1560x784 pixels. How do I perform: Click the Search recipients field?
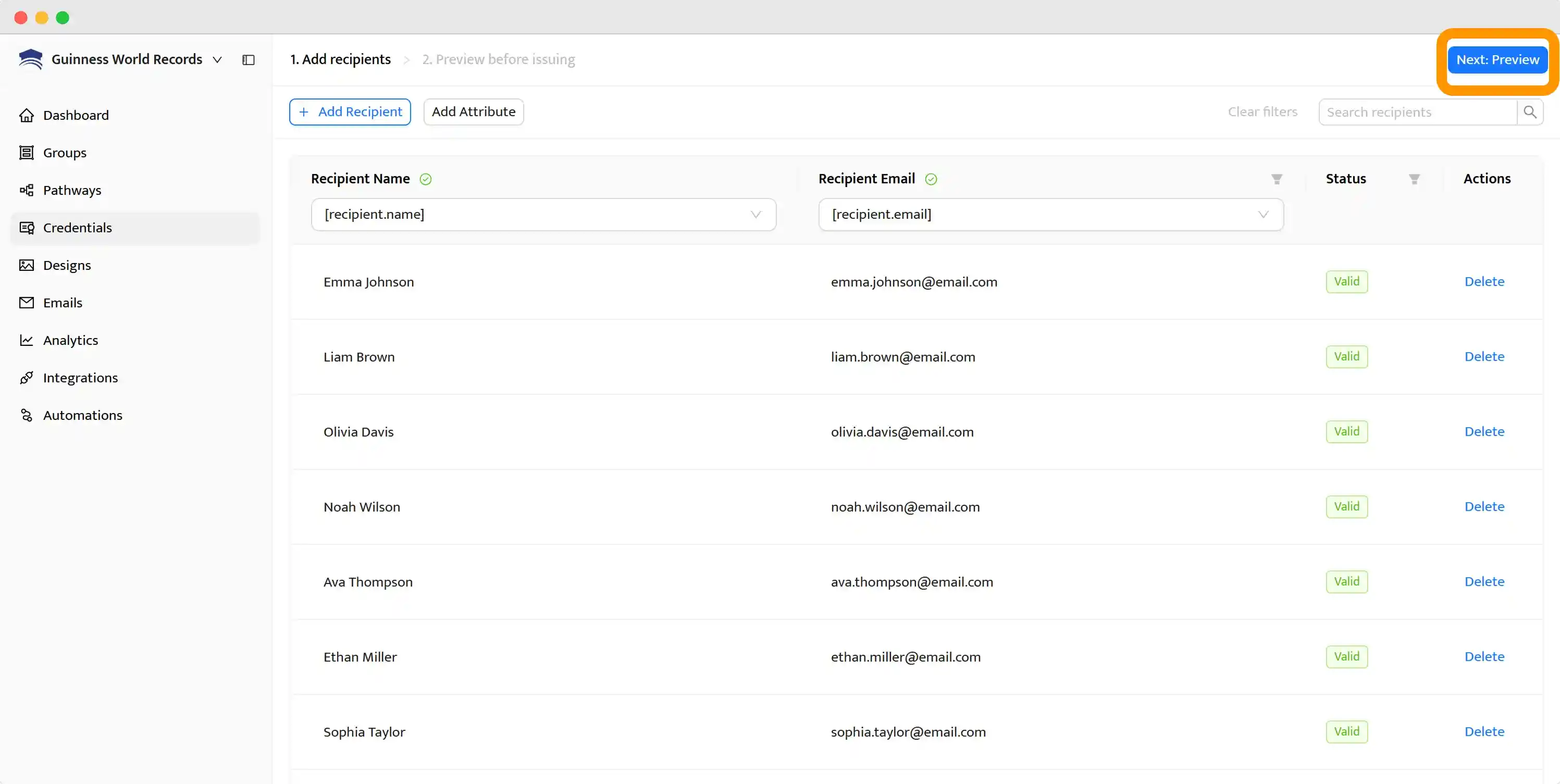pos(1417,111)
